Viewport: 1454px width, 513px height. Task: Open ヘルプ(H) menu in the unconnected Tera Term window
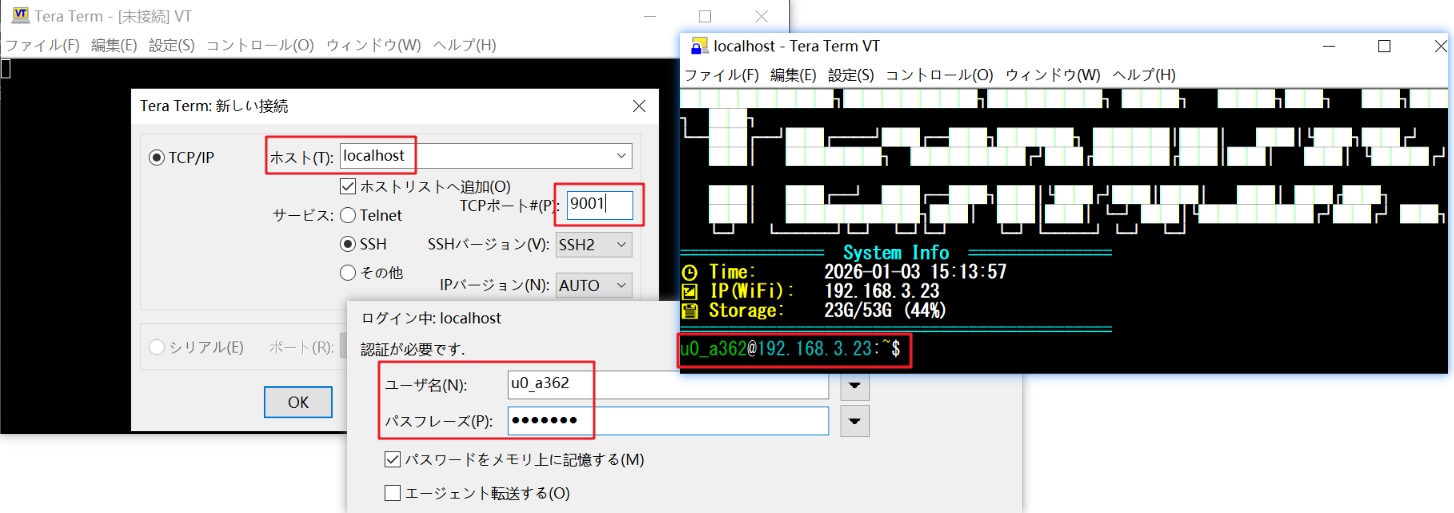(465, 45)
